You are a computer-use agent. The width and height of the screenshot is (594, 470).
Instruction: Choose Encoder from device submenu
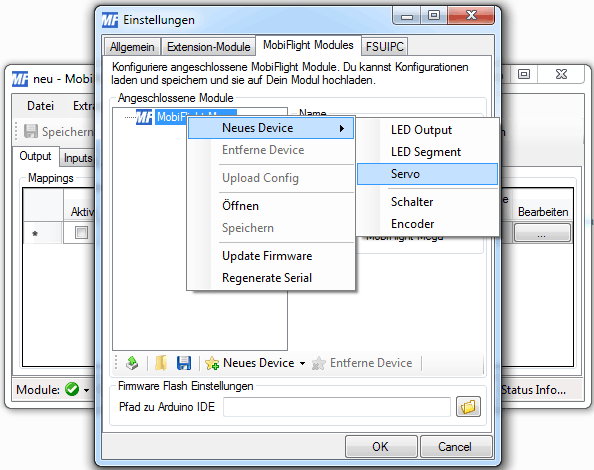427,224
